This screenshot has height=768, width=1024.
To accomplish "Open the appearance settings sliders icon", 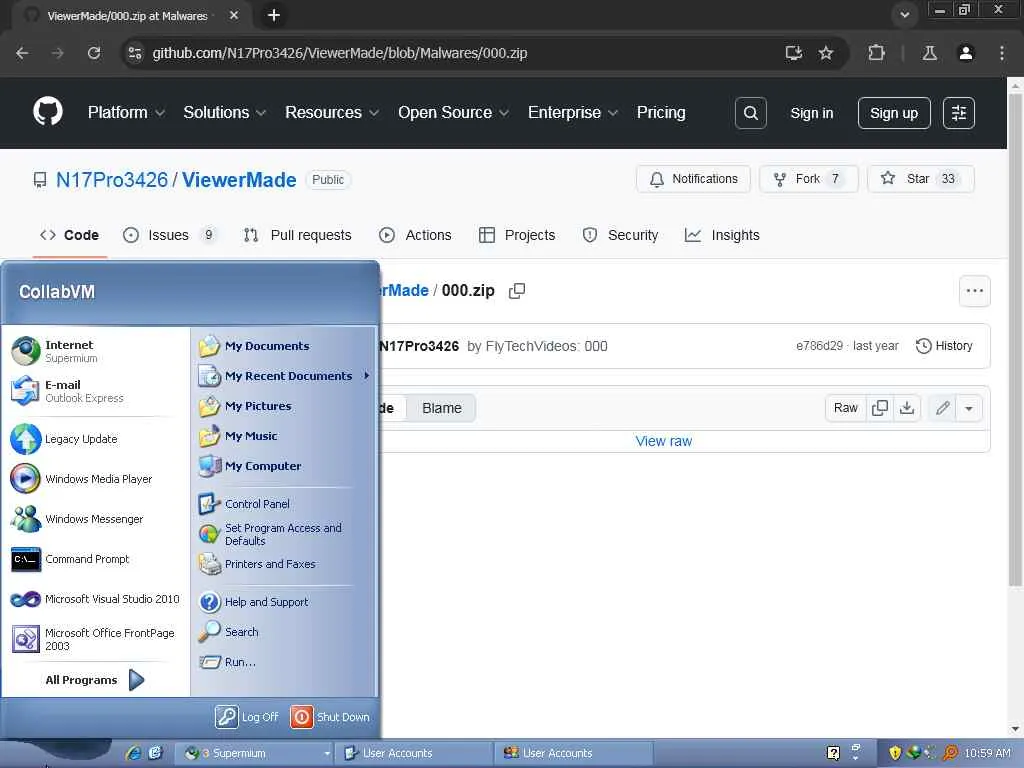I will tap(959, 113).
